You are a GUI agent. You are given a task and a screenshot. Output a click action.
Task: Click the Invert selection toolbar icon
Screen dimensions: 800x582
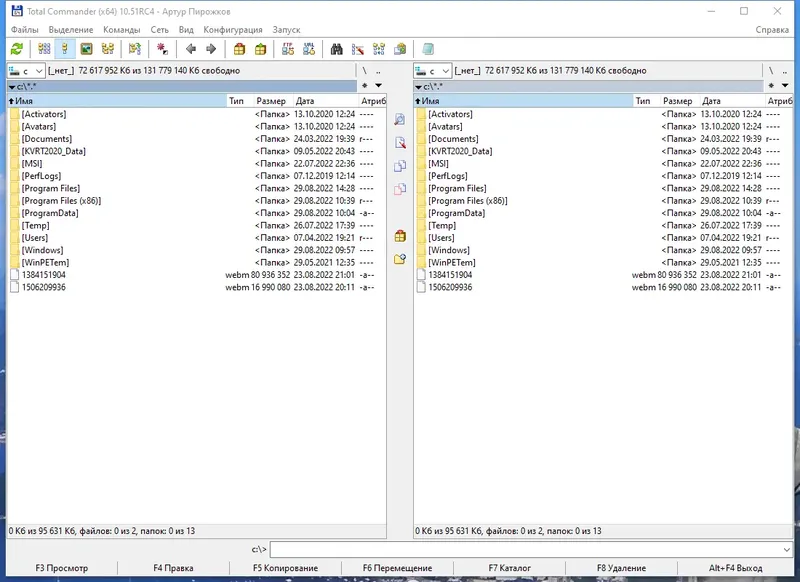(135, 49)
